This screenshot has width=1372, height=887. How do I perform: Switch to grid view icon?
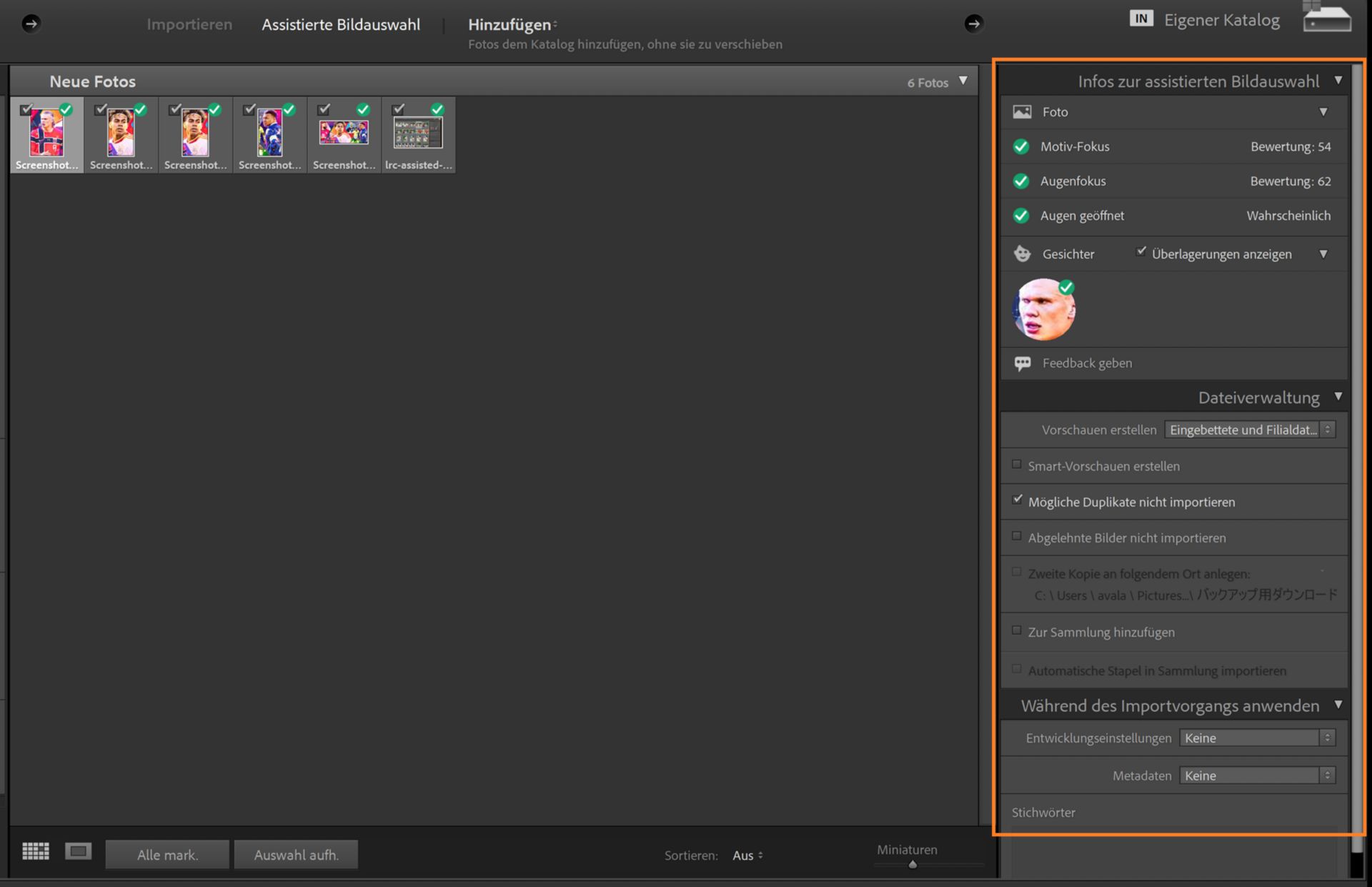36,851
